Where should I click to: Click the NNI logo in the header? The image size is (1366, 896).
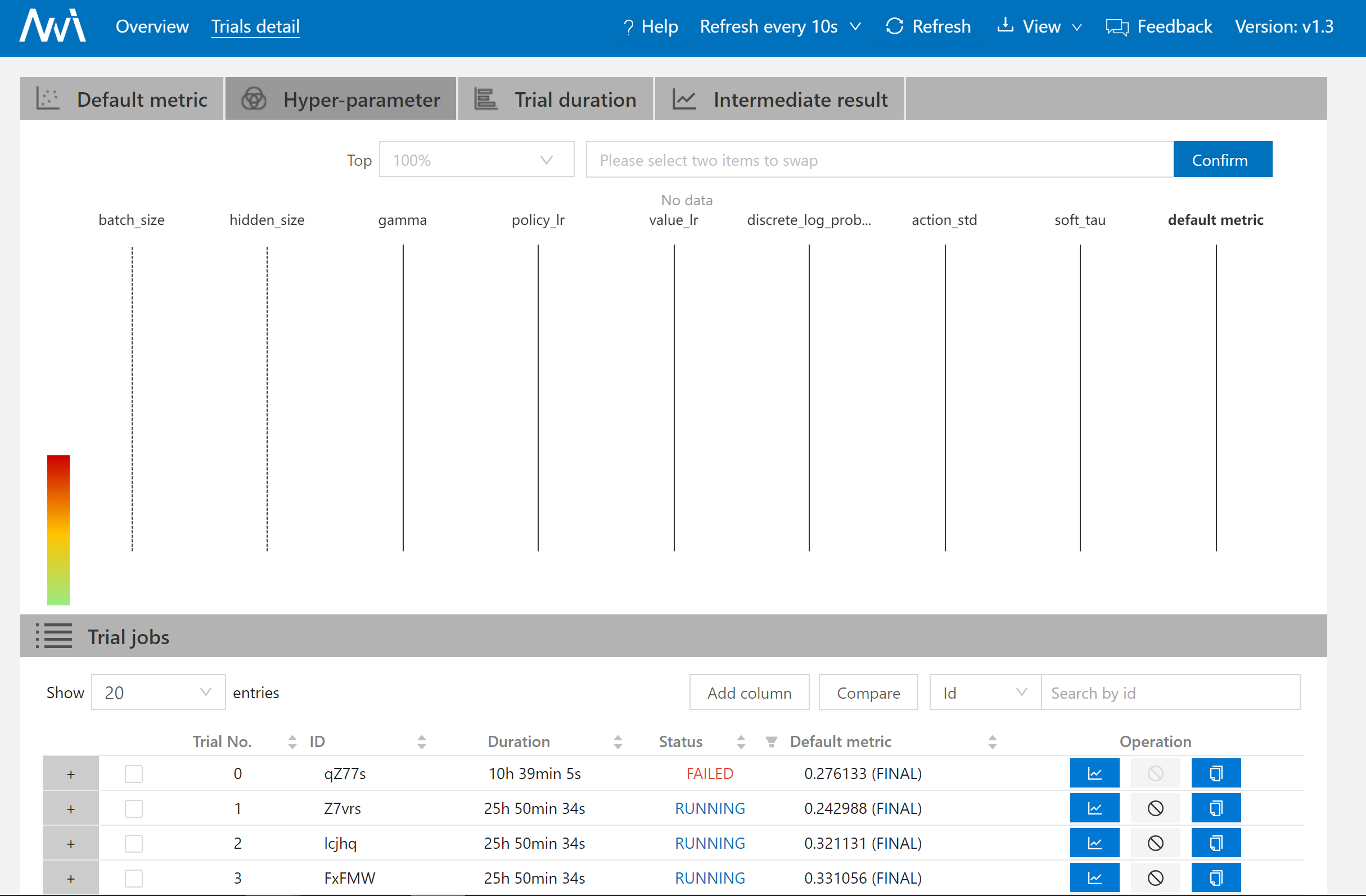point(53,26)
